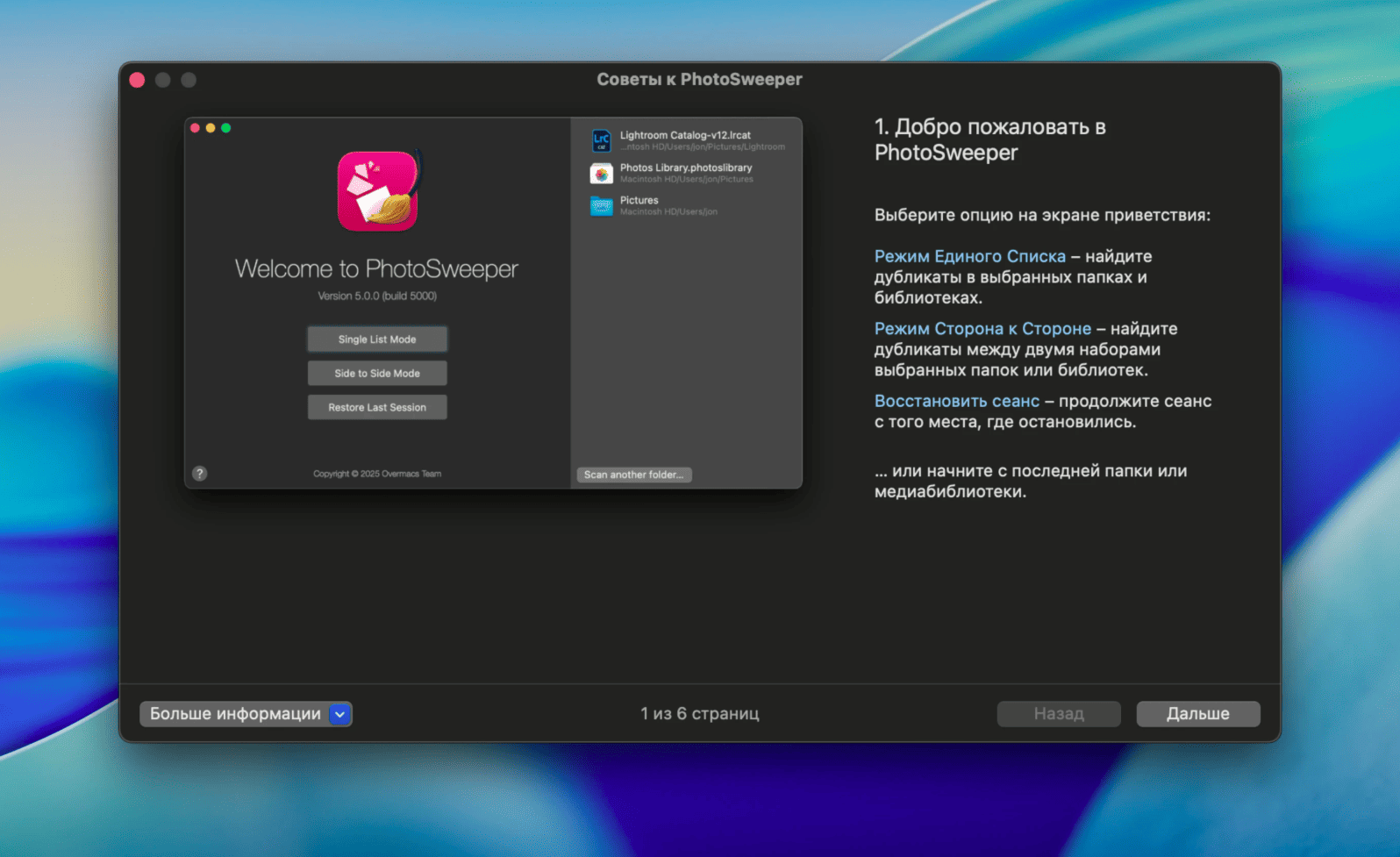Viewport: 1400px width, 857px height.
Task: Click the "Version 5.0.0 (build 5000)" text
Action: 377,296
